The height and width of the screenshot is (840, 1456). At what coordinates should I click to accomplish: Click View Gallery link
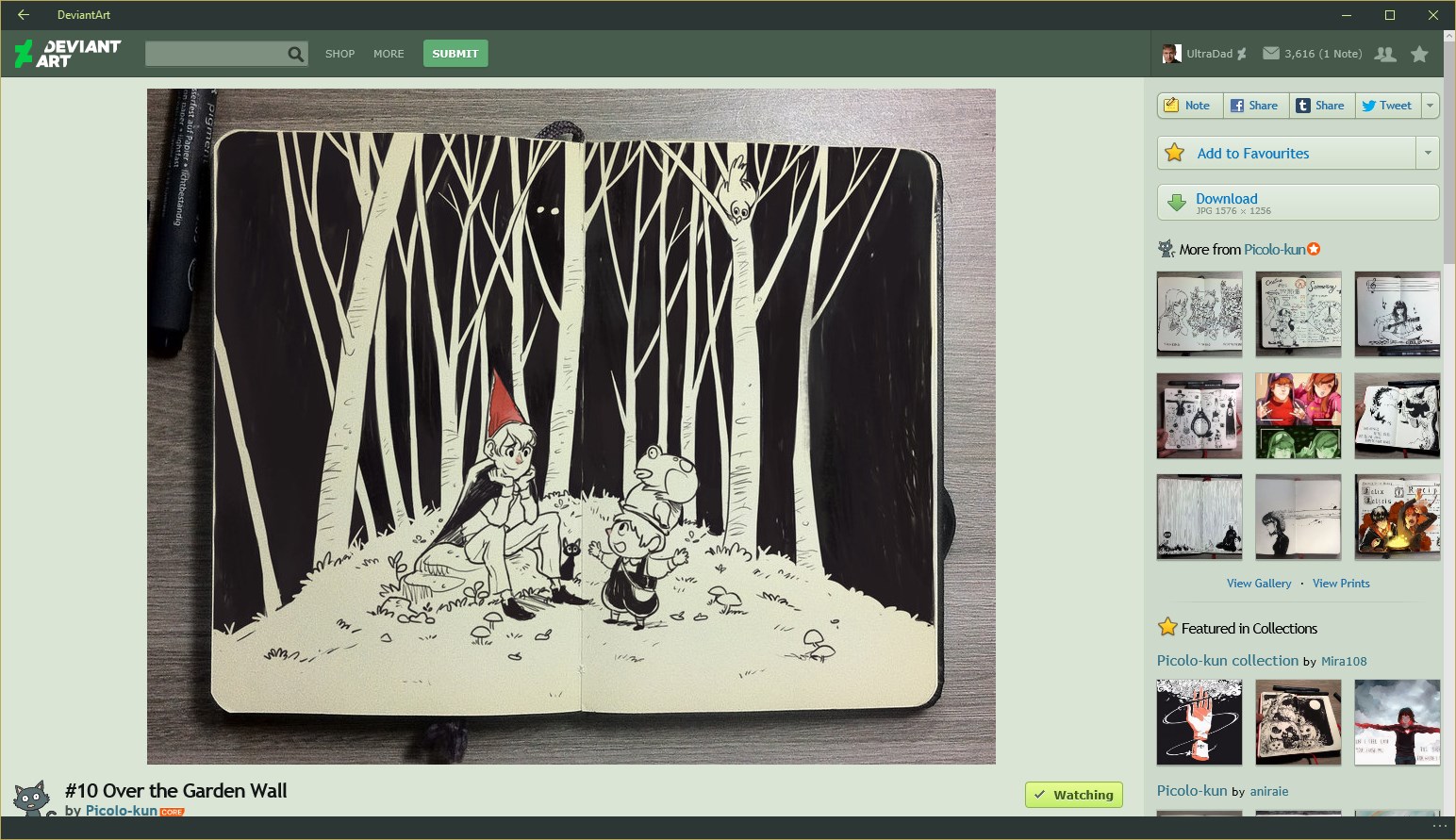1259,584
